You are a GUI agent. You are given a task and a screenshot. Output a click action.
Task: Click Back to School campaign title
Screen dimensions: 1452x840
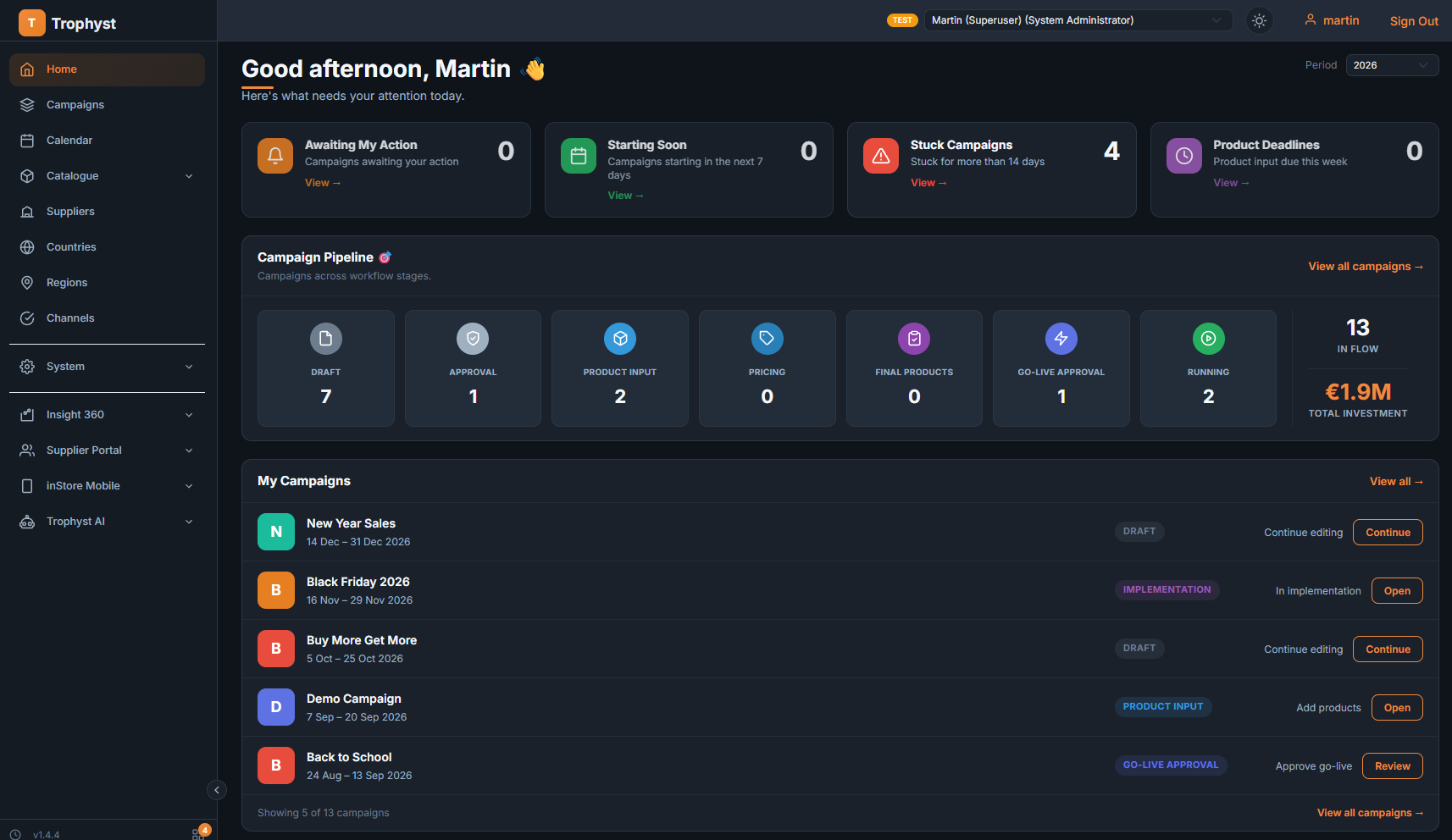(x=349, y=758)
